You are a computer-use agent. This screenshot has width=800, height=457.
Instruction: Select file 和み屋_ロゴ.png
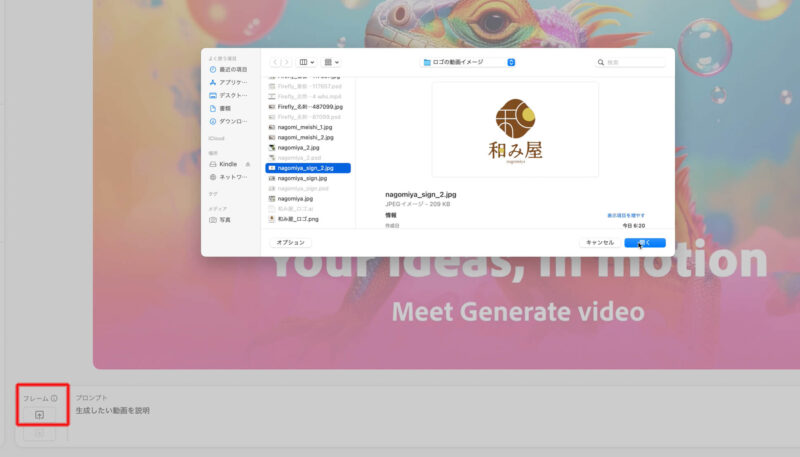point(308,219)
